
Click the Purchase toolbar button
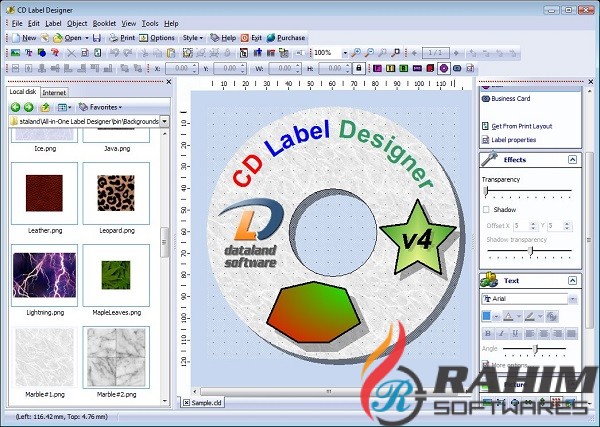click(x=286, y=38)
